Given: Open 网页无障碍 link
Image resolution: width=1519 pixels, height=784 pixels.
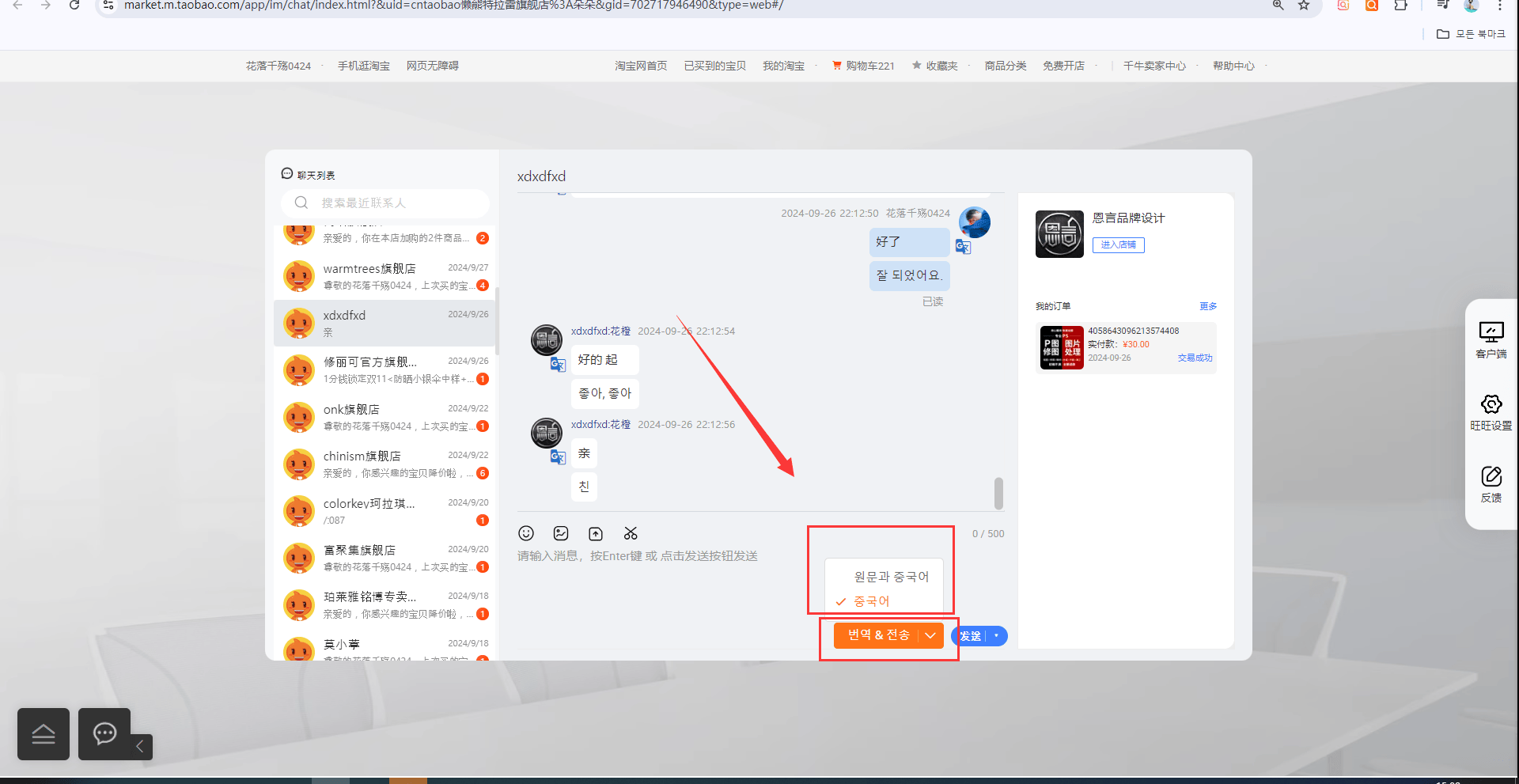Looking at the screenshot, I should pyautogui.click(x=433, y=66).
